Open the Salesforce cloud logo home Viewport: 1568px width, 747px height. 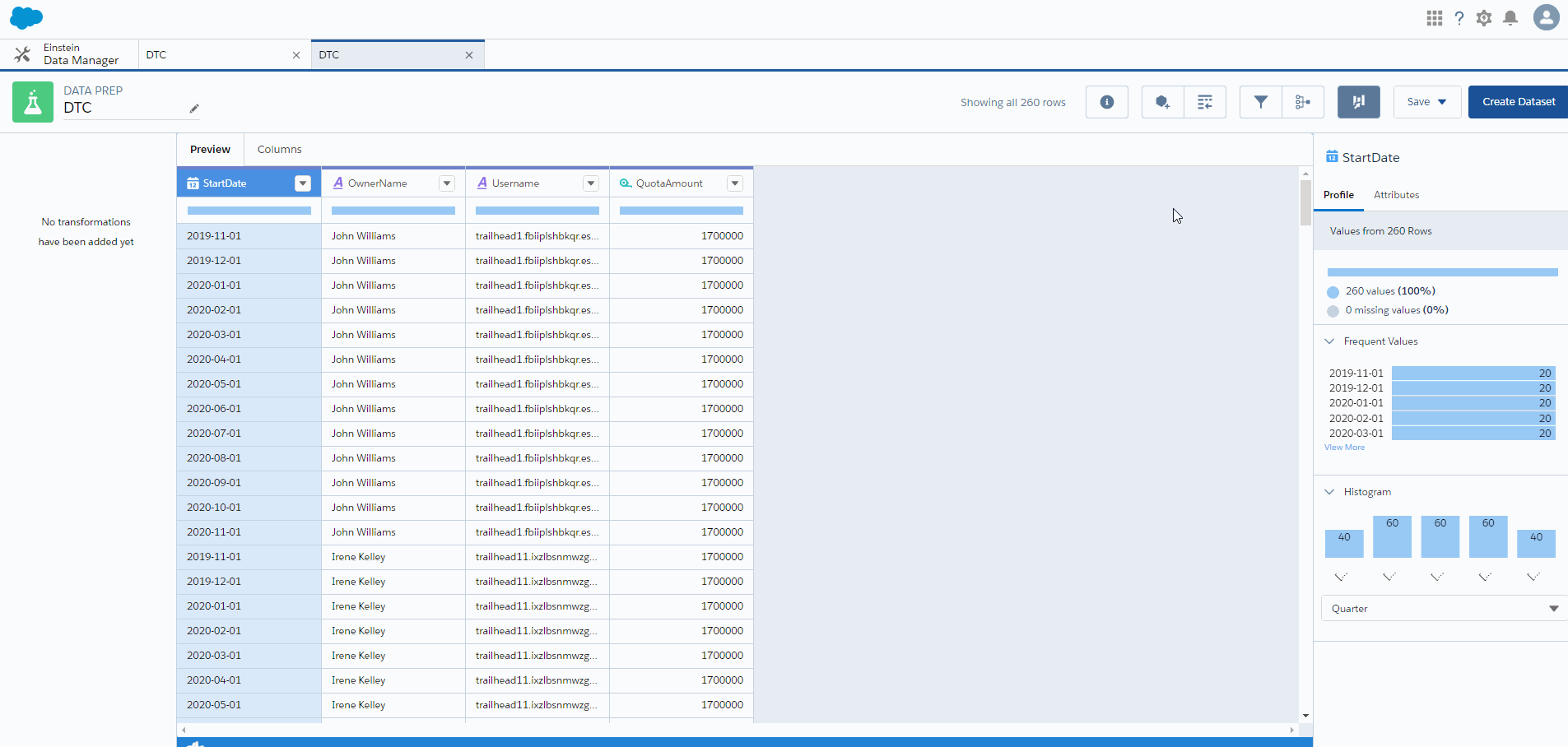point(26,17)
